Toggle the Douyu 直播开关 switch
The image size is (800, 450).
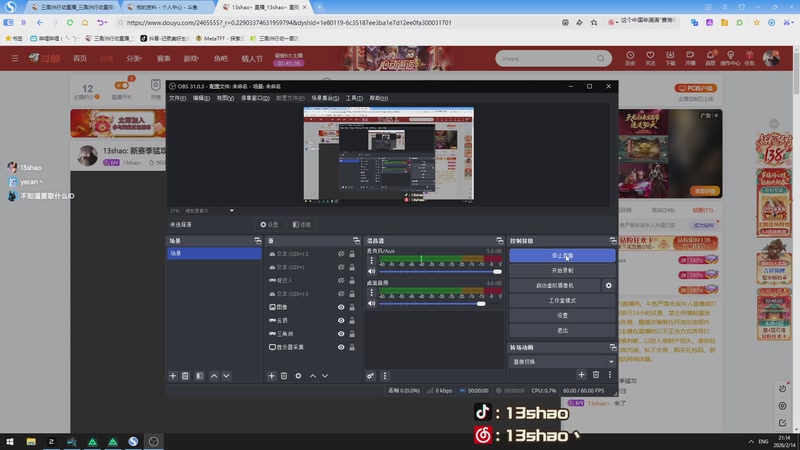[122, 86]
